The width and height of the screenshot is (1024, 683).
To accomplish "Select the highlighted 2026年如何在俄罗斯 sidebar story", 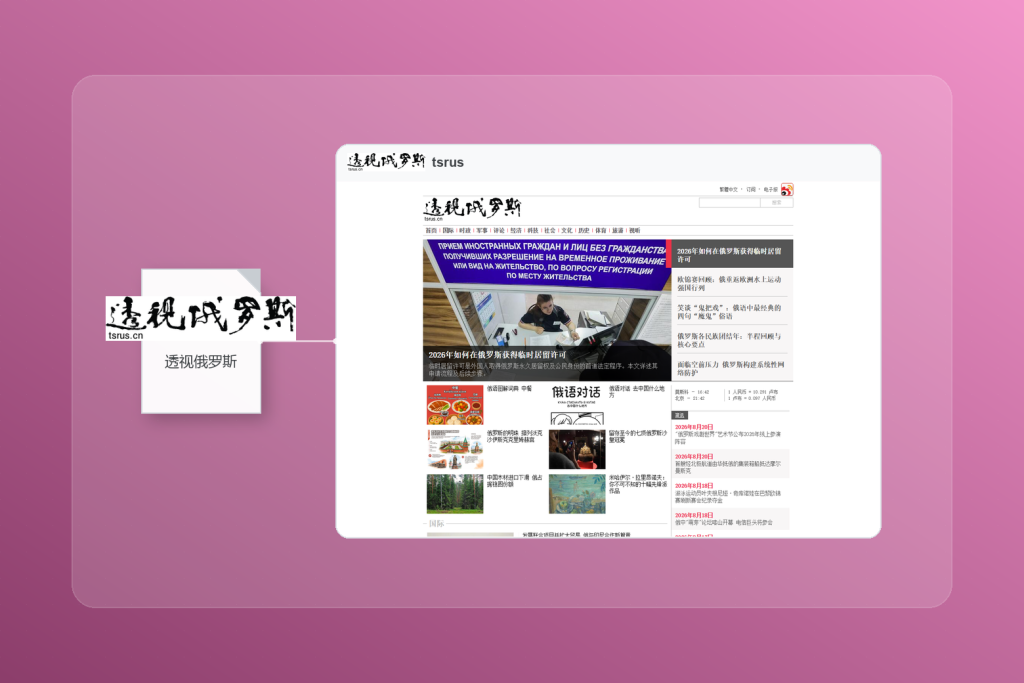I will [x=731, y=255].
